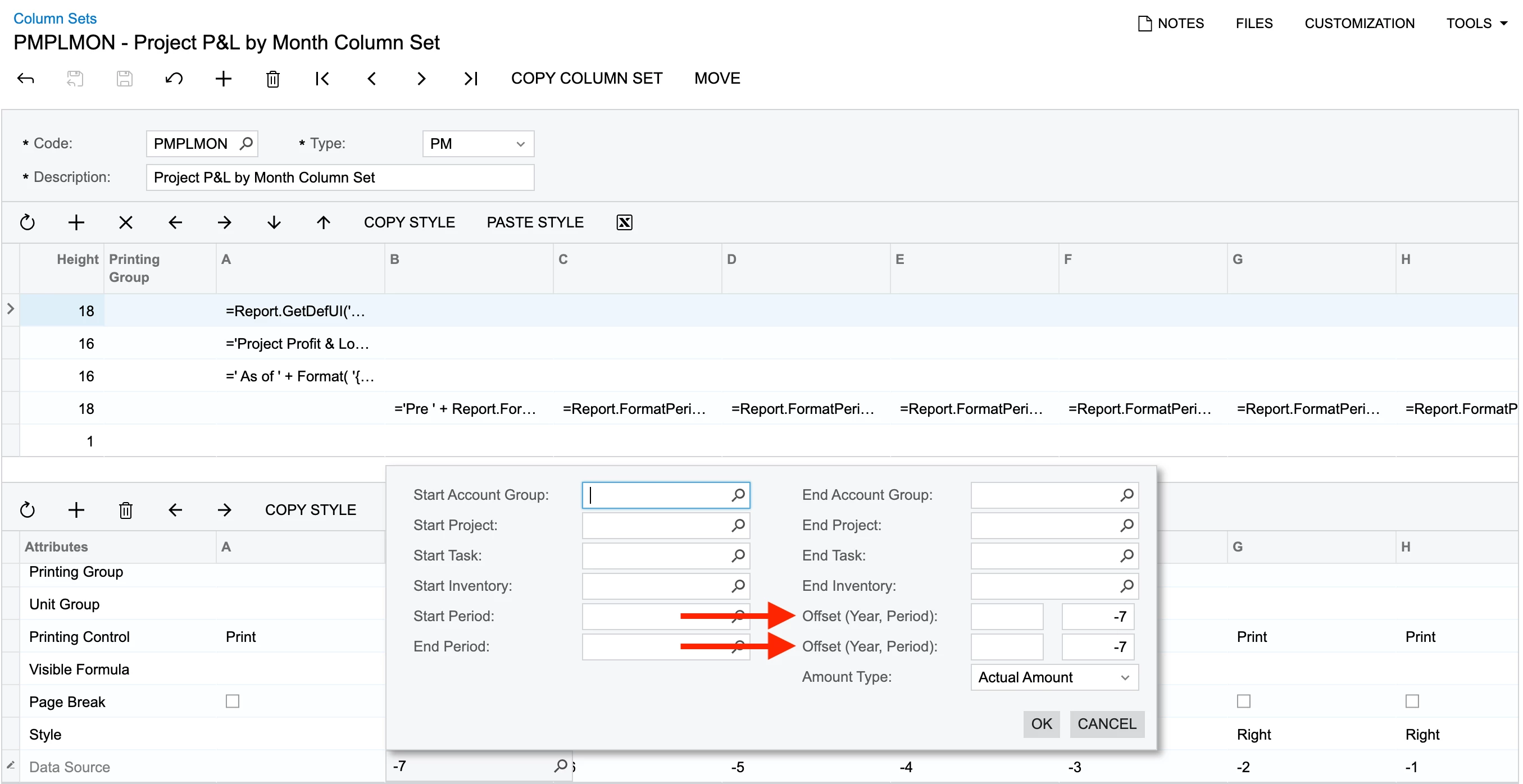Click the Start Project input field

tap(656, 525)
